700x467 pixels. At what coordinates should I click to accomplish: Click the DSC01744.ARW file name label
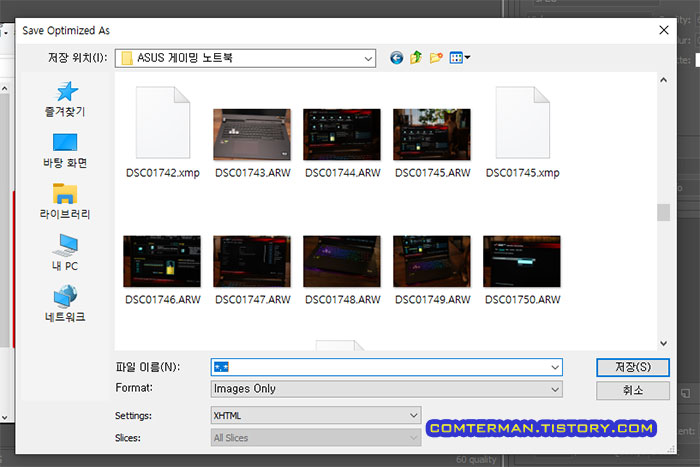coord(342,173)
